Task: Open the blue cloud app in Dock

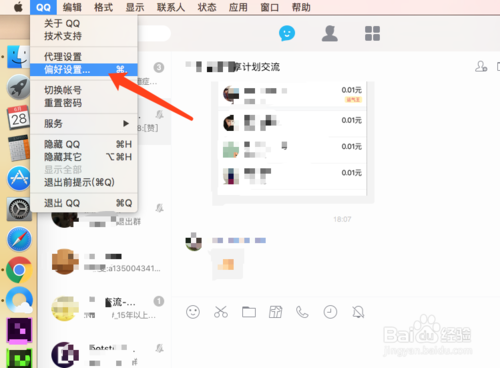Action: [19, 300]
